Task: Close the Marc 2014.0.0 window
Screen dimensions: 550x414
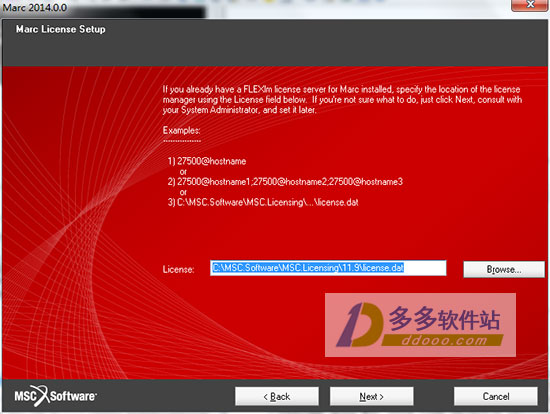Action: click(530, 5)
